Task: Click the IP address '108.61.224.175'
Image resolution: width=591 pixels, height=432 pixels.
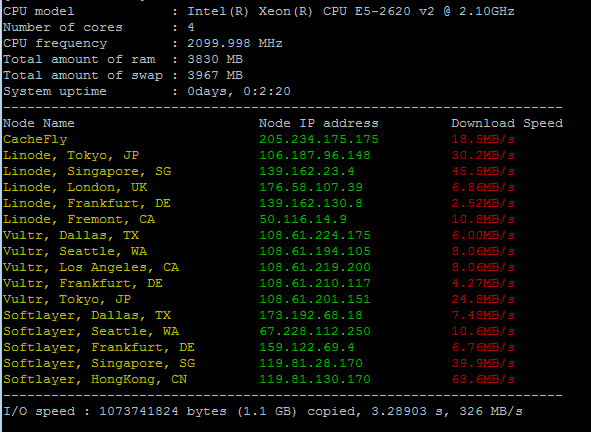Action: click(x=315, y=236)
